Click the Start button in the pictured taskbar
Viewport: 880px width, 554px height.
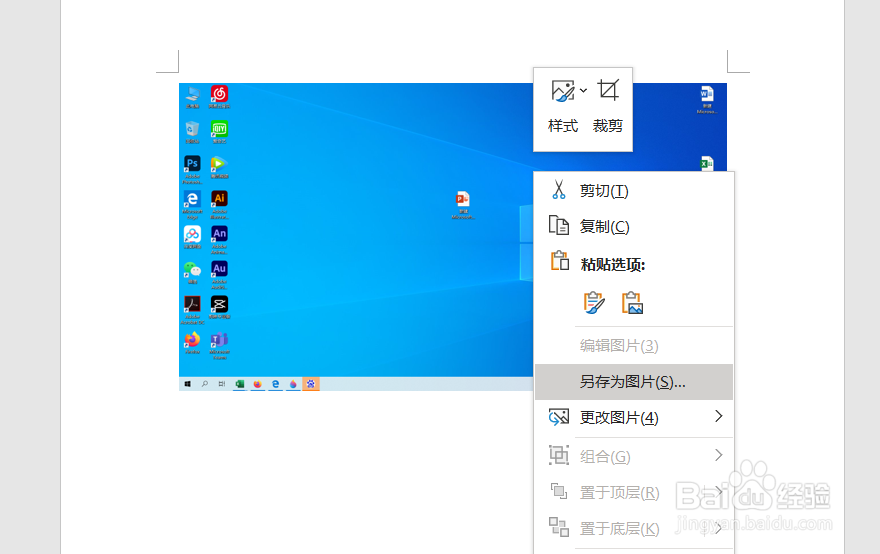(x=187, y=384)
